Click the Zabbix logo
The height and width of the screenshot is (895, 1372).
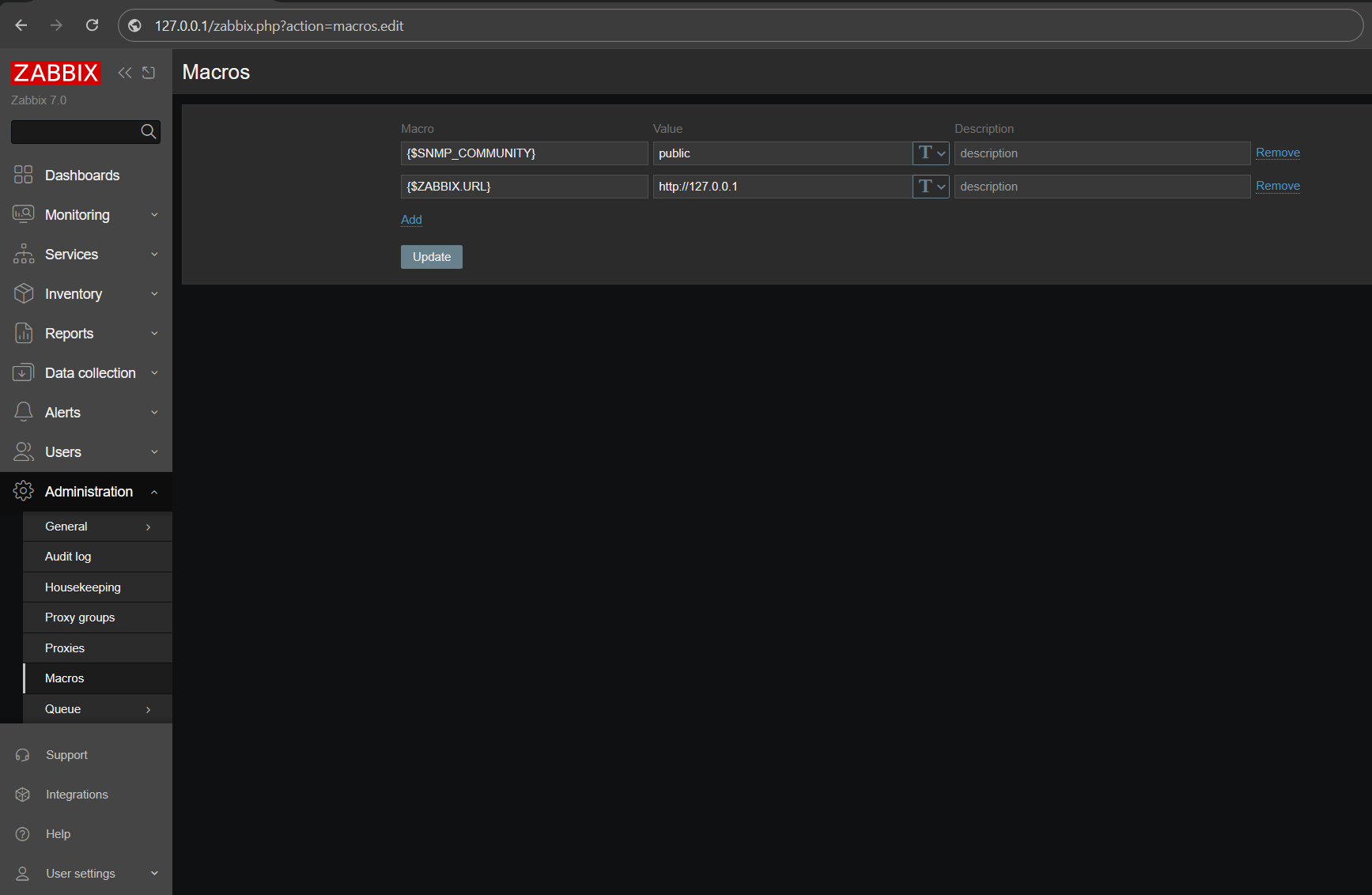point(55,73)
